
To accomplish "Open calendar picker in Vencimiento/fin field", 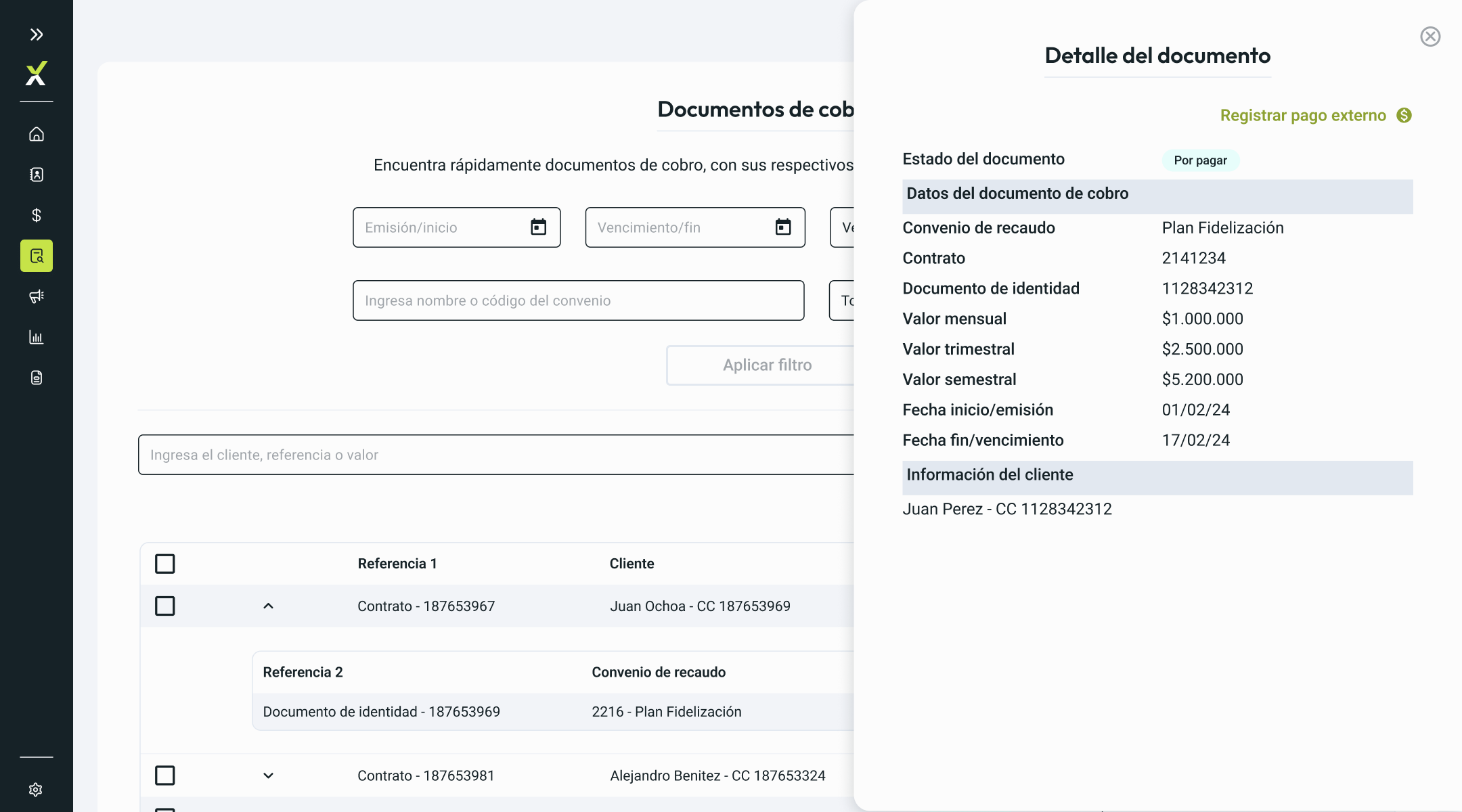I will coord(783,227).
